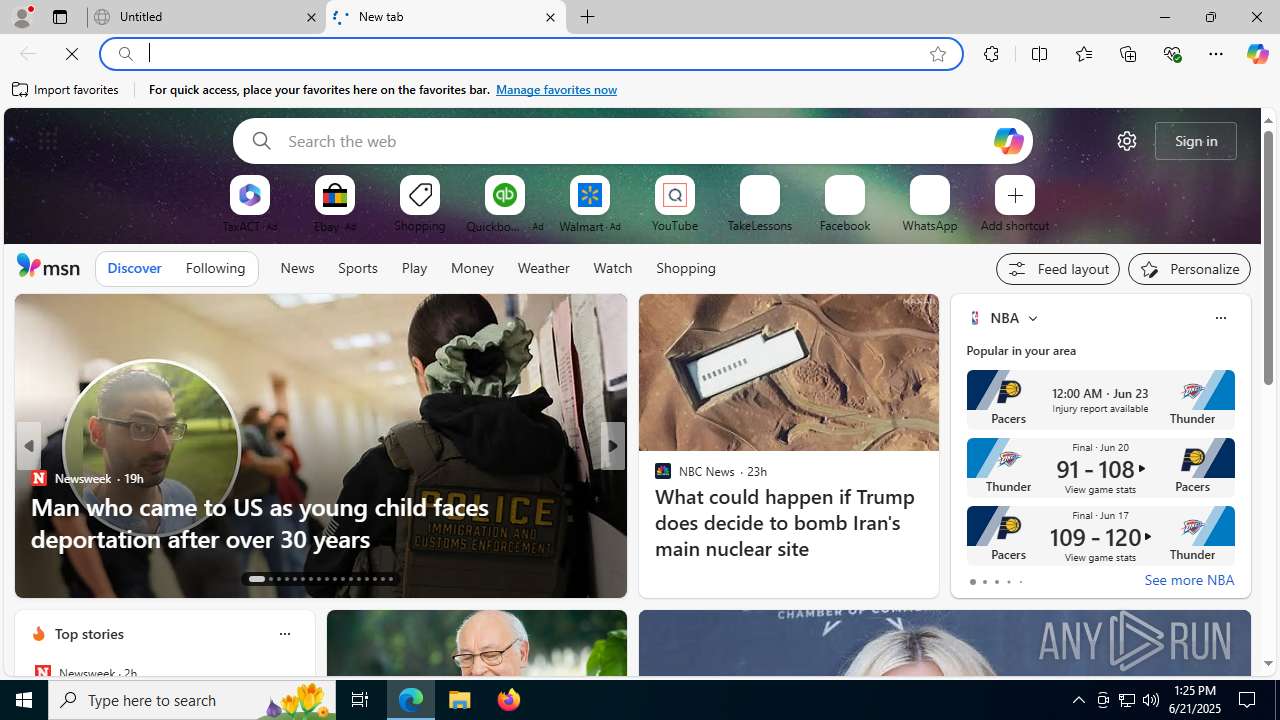Open the Extensions icon in the toolbar
Image resolution: width=1280 pixels, height=720 pixels.
(x=991, y=54)
